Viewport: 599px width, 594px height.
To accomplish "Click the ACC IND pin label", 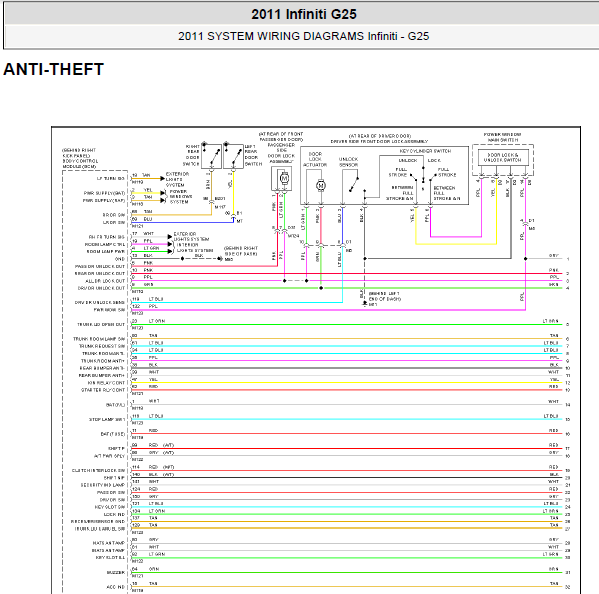I will click(115, 587).
